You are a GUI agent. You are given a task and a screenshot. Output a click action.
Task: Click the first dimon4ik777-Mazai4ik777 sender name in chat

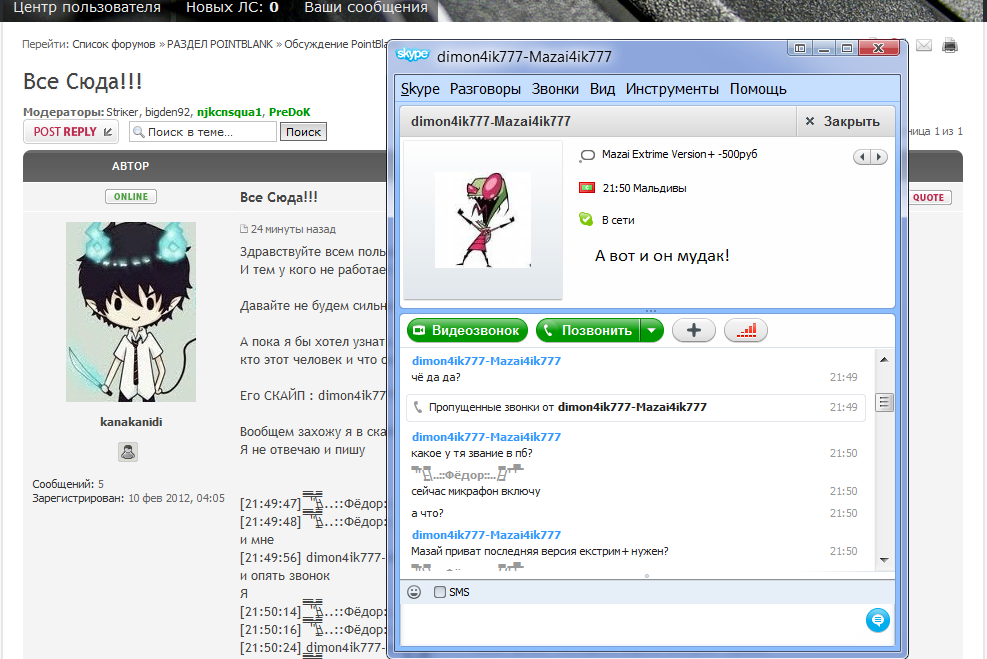(x=486, y=361)
